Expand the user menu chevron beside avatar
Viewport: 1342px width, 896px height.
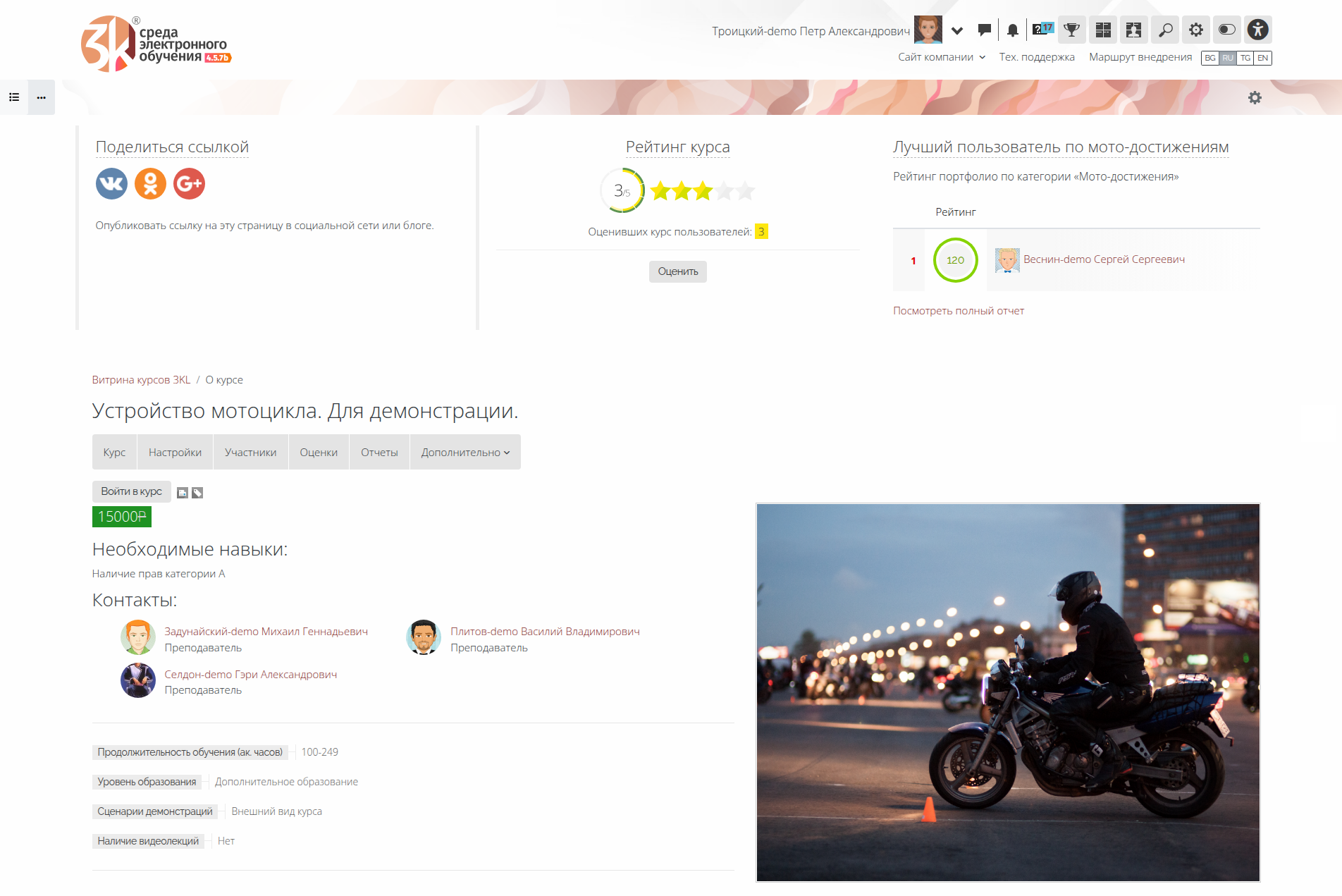[x=957, y=30]
